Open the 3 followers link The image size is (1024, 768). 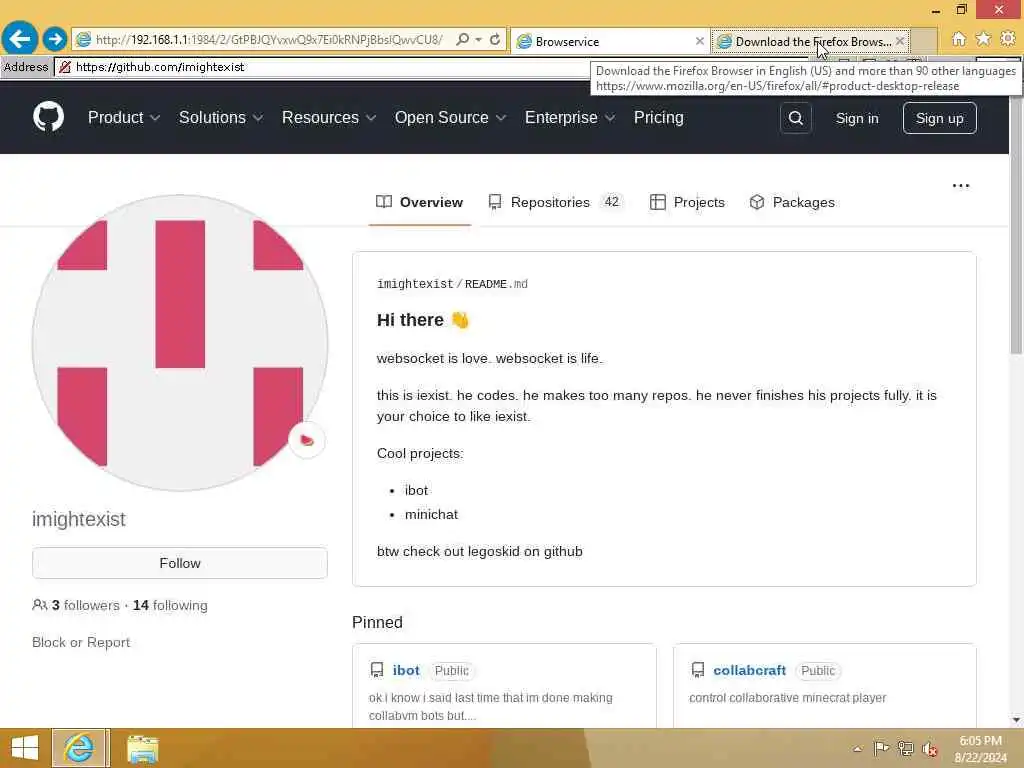point(86,605)
